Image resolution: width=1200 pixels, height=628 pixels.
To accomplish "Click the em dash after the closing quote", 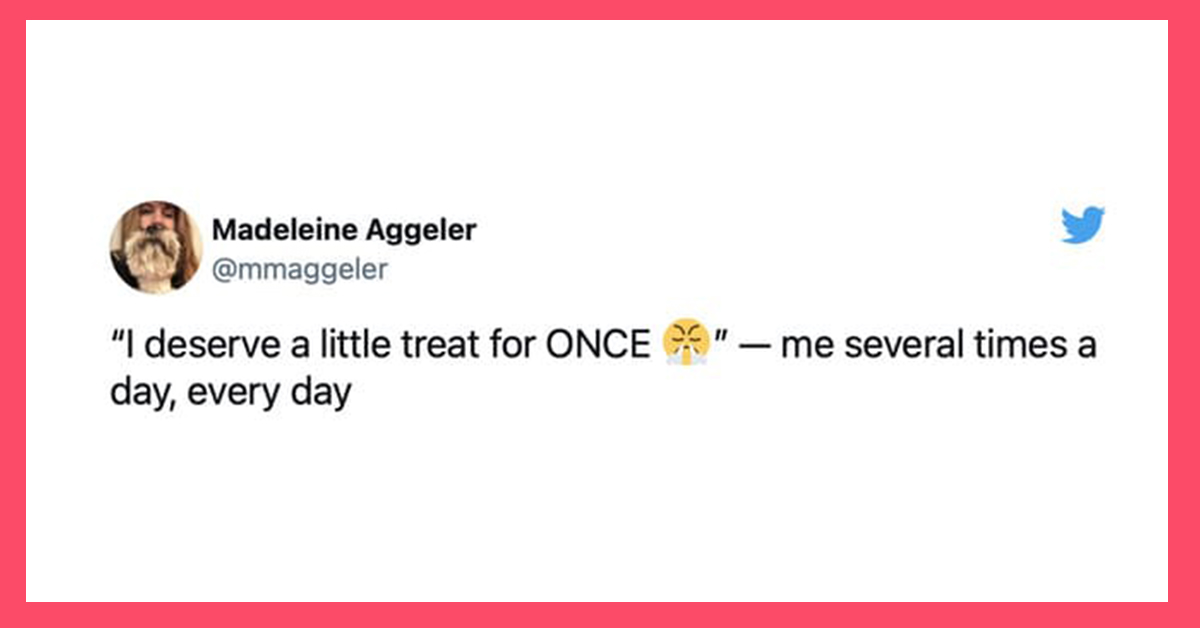I will [752, 348].
